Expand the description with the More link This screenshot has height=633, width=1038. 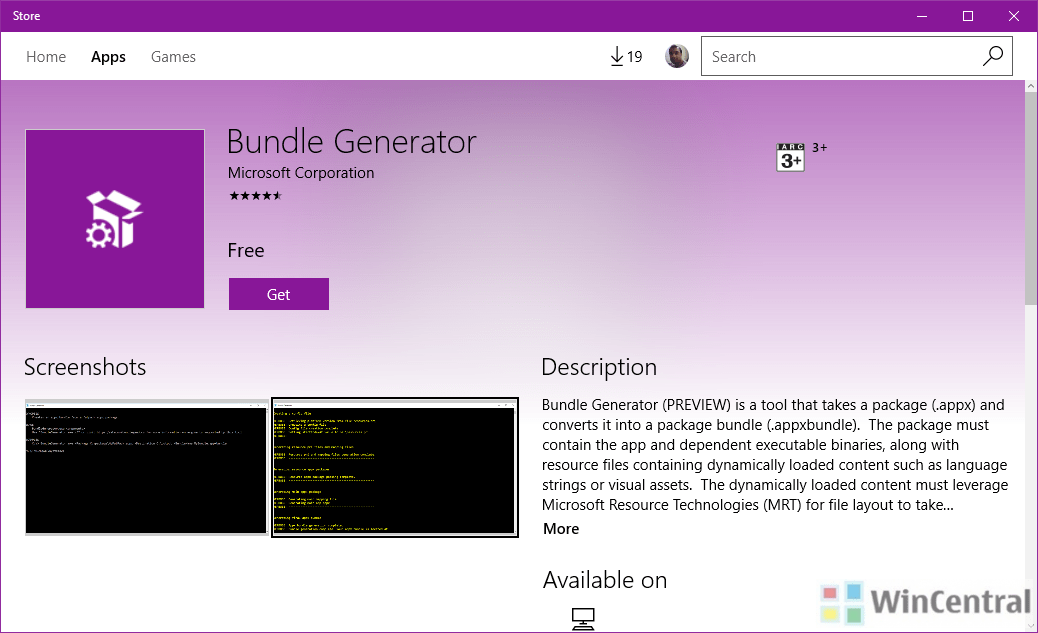[x=560, y=528]
